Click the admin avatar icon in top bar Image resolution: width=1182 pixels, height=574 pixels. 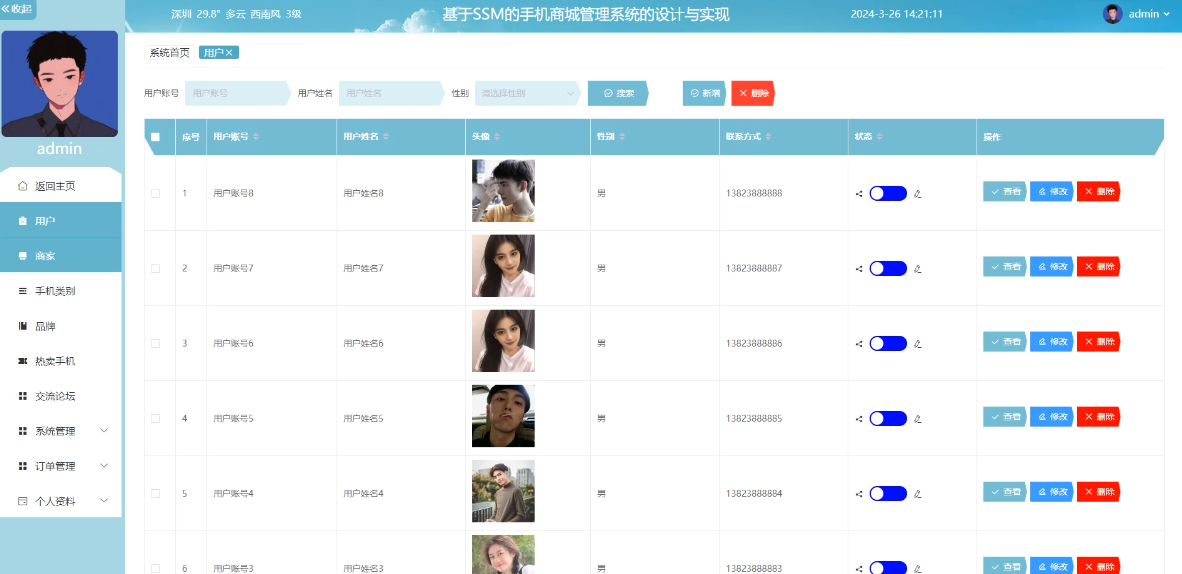(x=1113, y=14)
